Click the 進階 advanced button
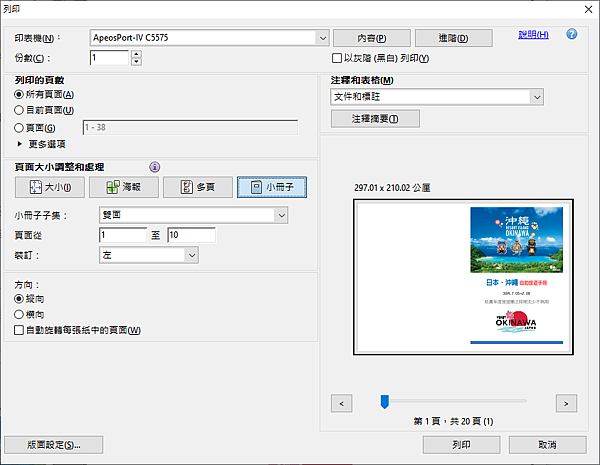This screenshot has height=465, width=600. point(453,38)
